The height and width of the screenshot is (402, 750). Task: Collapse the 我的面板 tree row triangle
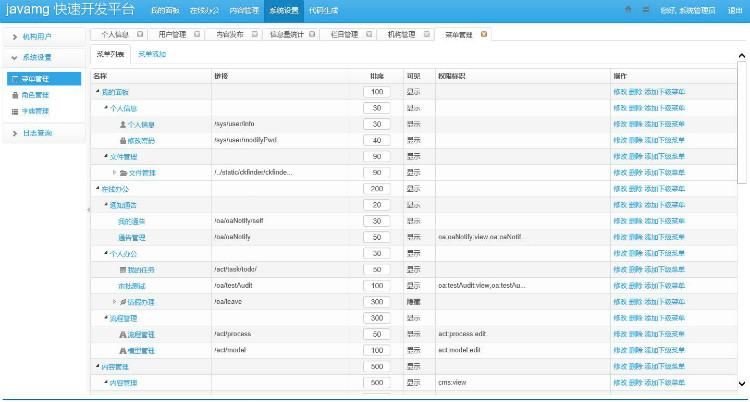(98, 91)
